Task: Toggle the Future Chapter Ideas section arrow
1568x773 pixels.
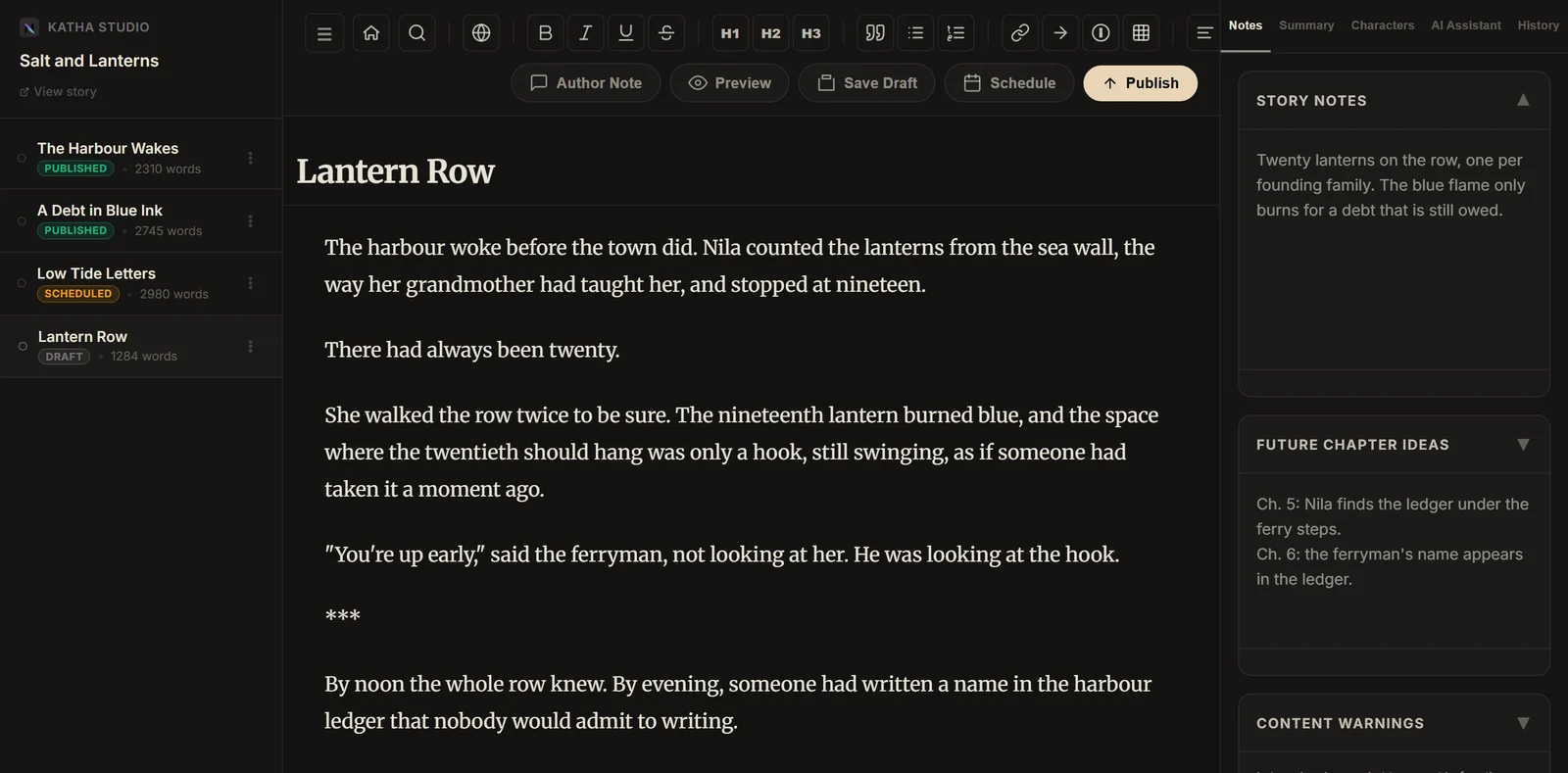Action: click(1523, 445)
